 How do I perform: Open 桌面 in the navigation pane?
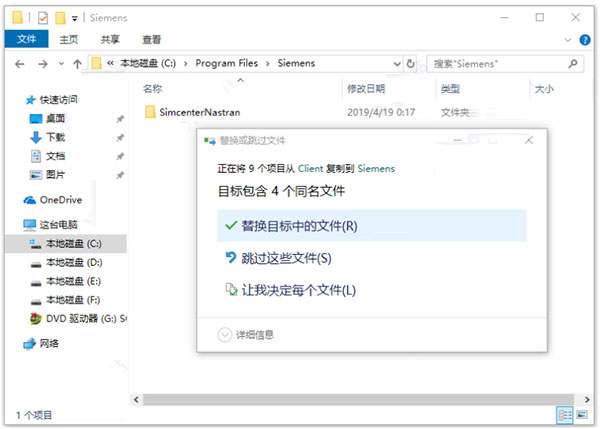point(55,119)
